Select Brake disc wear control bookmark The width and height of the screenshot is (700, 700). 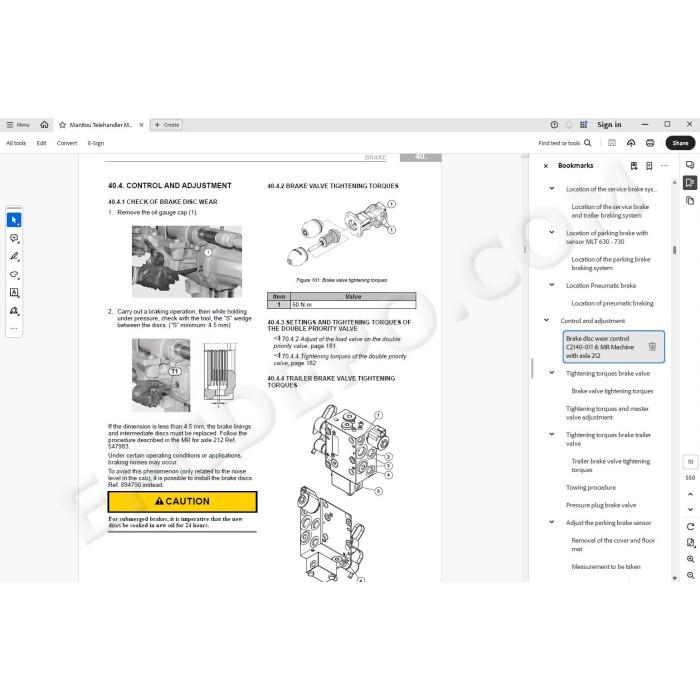point(600,347)
